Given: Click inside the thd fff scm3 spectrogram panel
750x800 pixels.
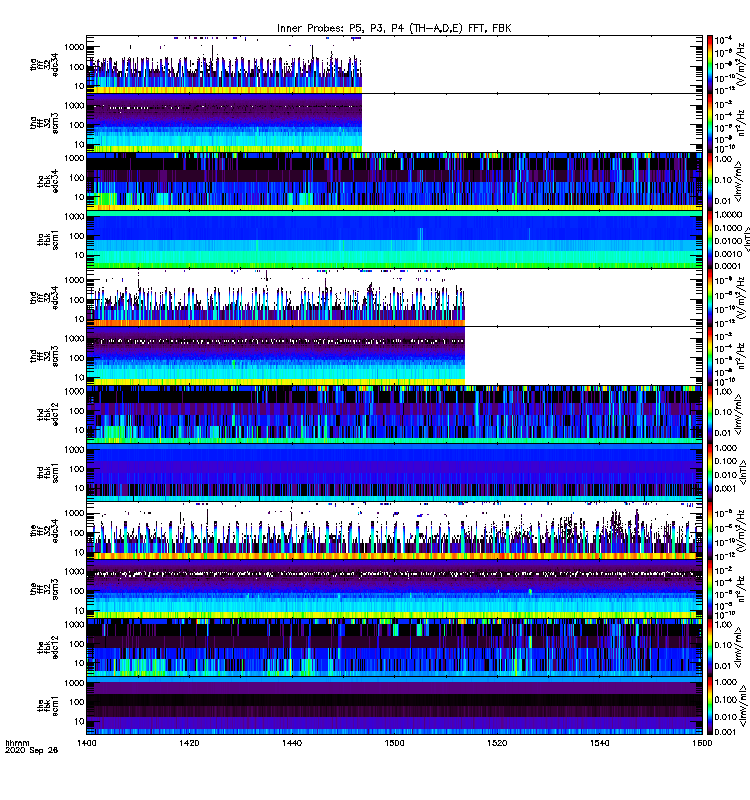Looking at the screenshot, I should click(394, 356).
